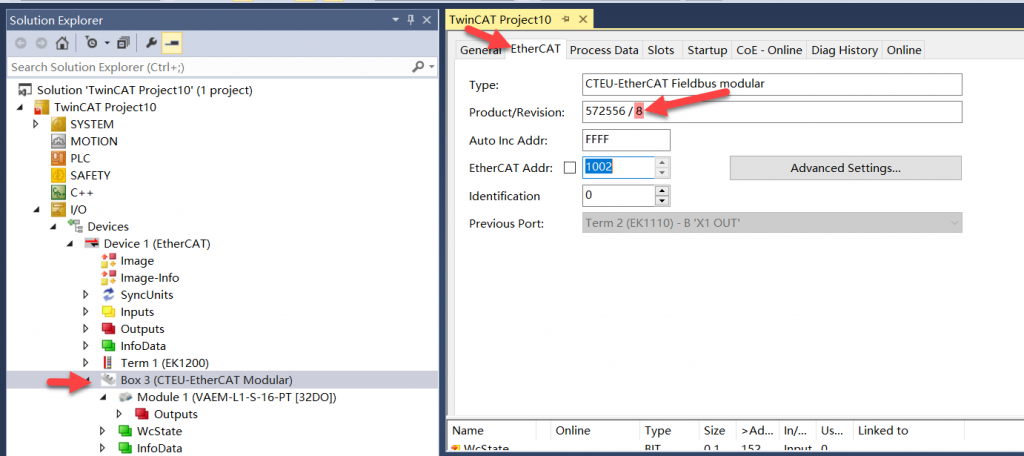Enable the EtherCAT Addr checkbox

569,168
